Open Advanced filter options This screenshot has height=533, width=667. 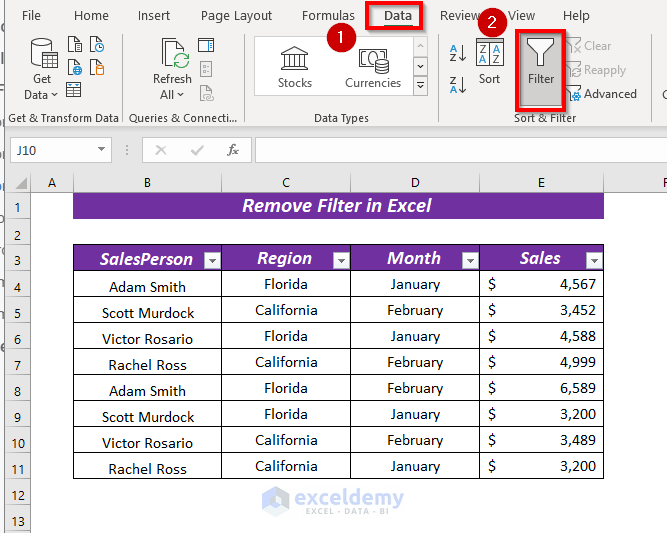coord(601,94)
